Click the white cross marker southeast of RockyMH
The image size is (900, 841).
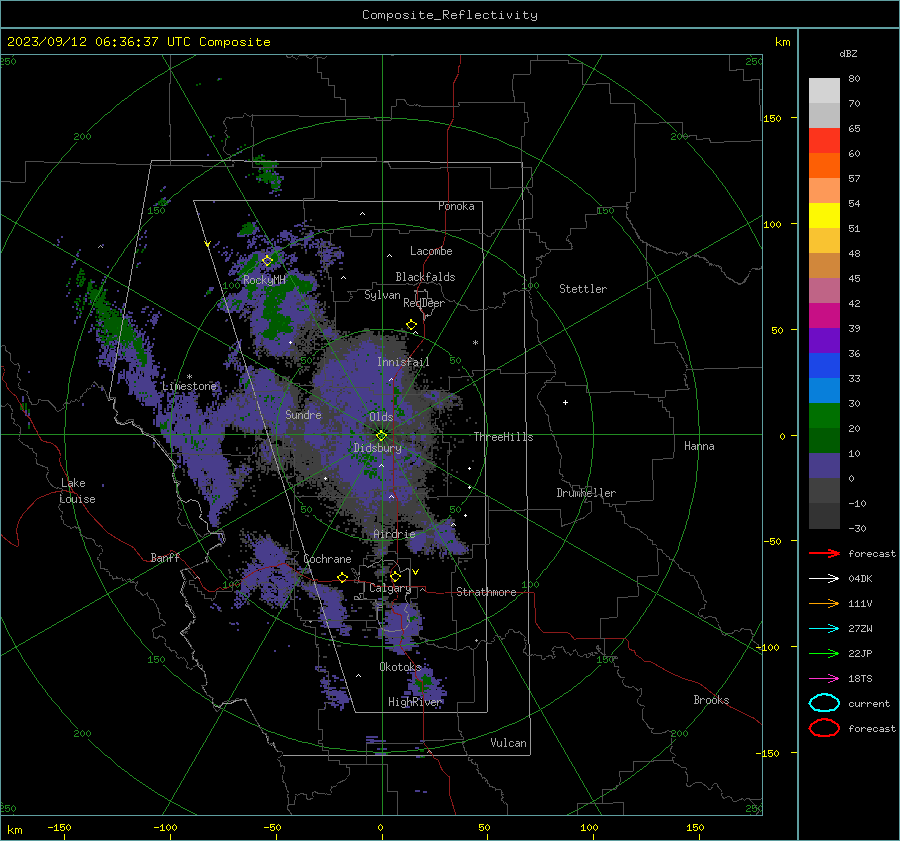click(x=290, y=343)
